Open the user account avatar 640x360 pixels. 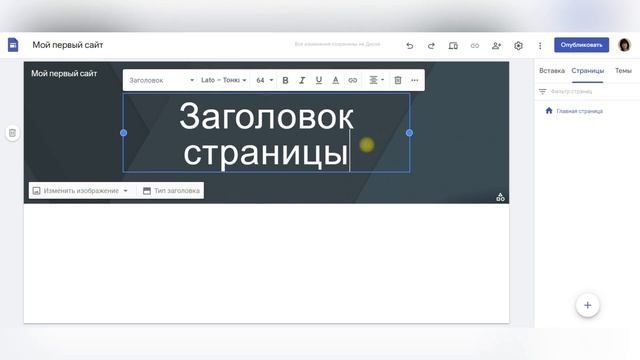coord(624,45)
